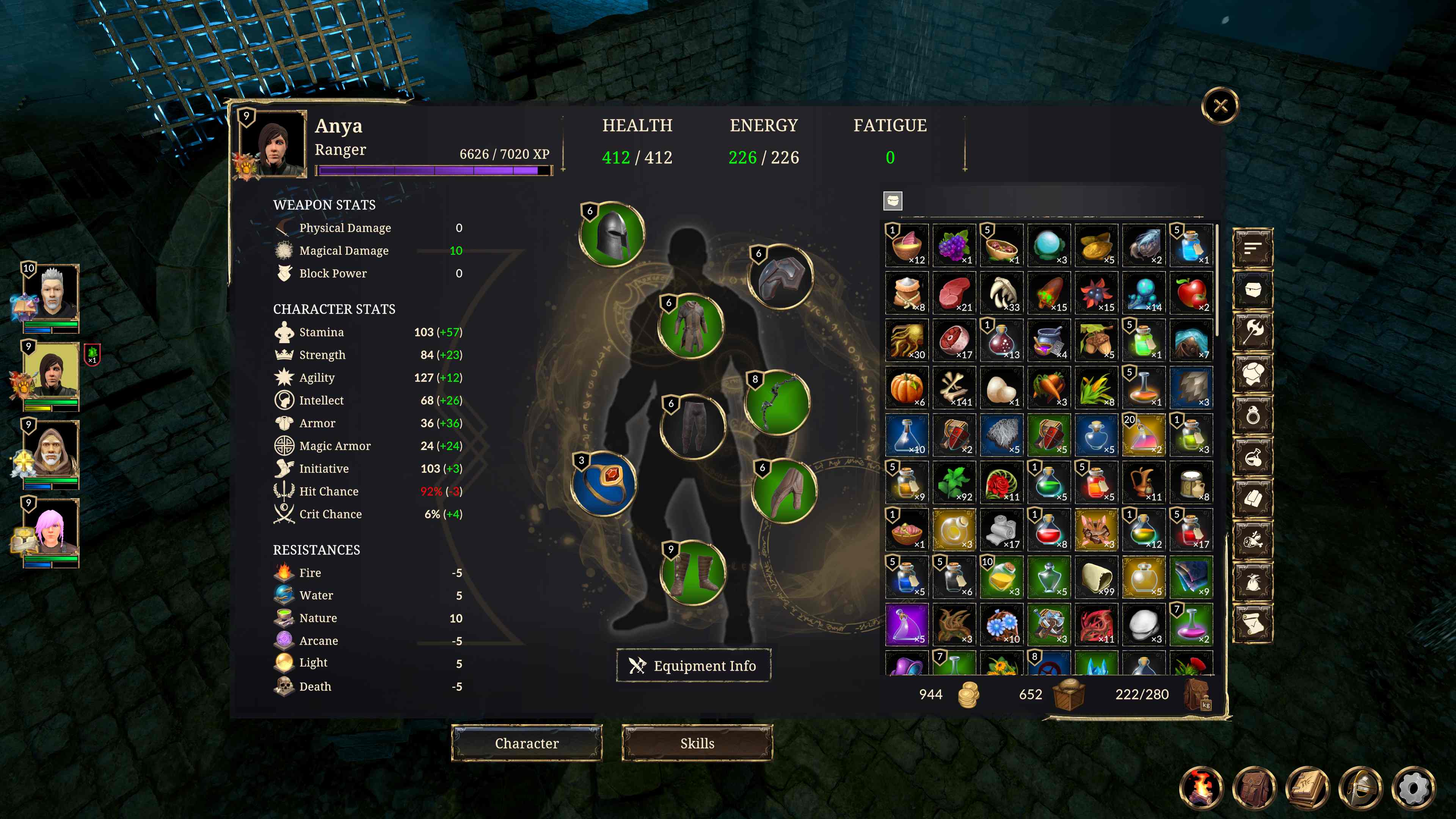Open the inventory sort options
This screenshot has width=1456, height=819.
(1252, 248)
